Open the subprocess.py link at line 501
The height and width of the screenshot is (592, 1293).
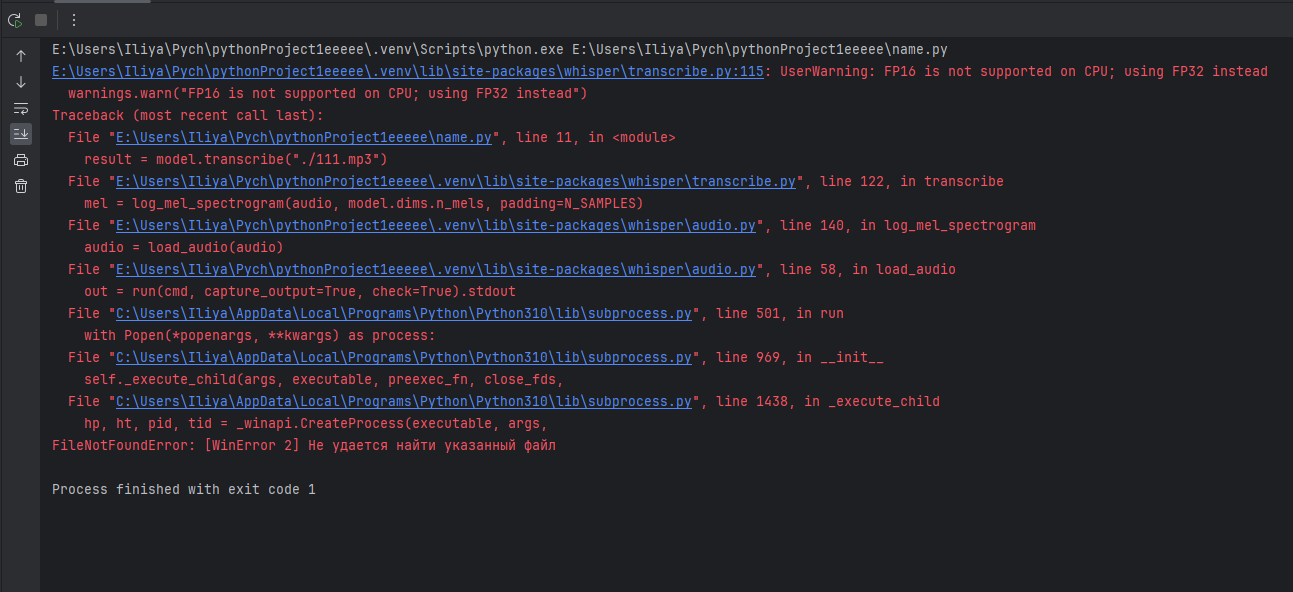pyautogui.click(x=404, y=314)
